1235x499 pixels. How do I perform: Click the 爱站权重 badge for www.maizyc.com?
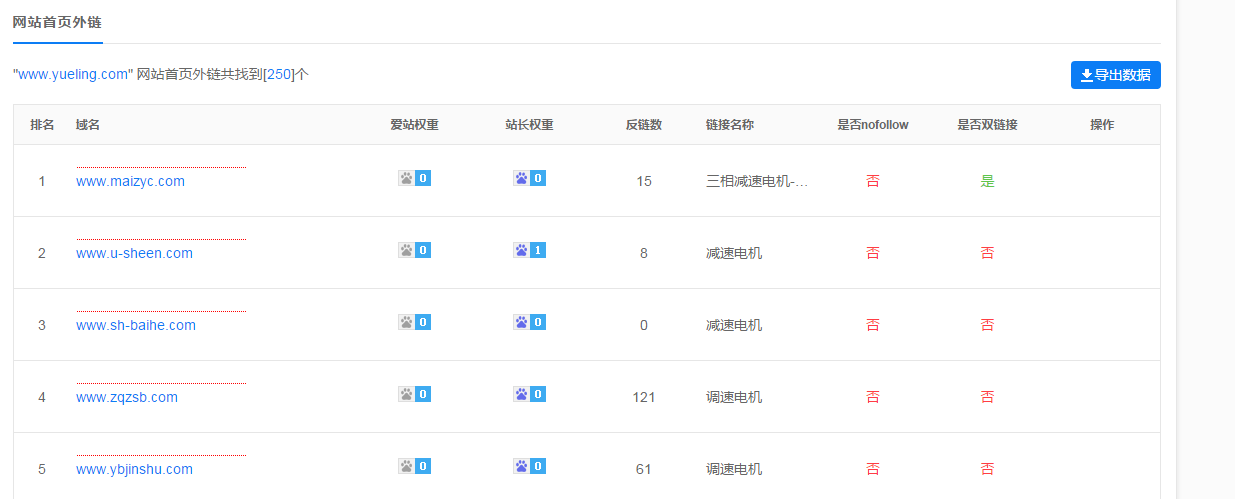click(x=414, y=179)
